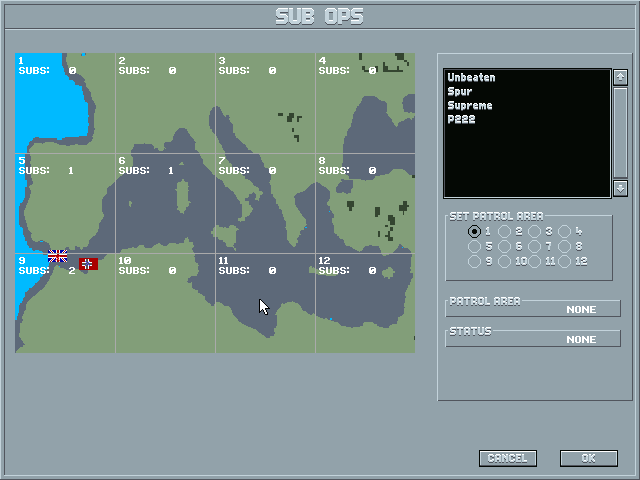640x480 pixels.
Task: Select patrol area 6 radio button
Action: [504, 247]
